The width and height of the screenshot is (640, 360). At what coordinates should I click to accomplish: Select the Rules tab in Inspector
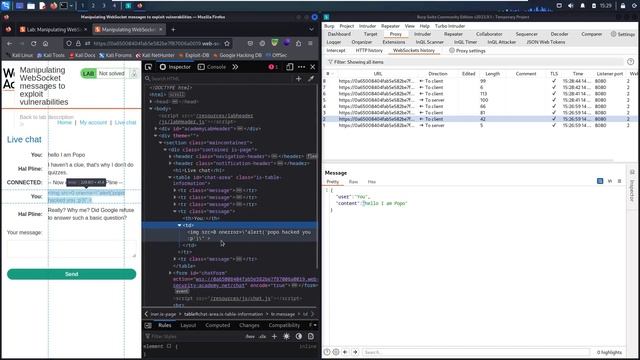pyautogui.click(x=165, y=325)
